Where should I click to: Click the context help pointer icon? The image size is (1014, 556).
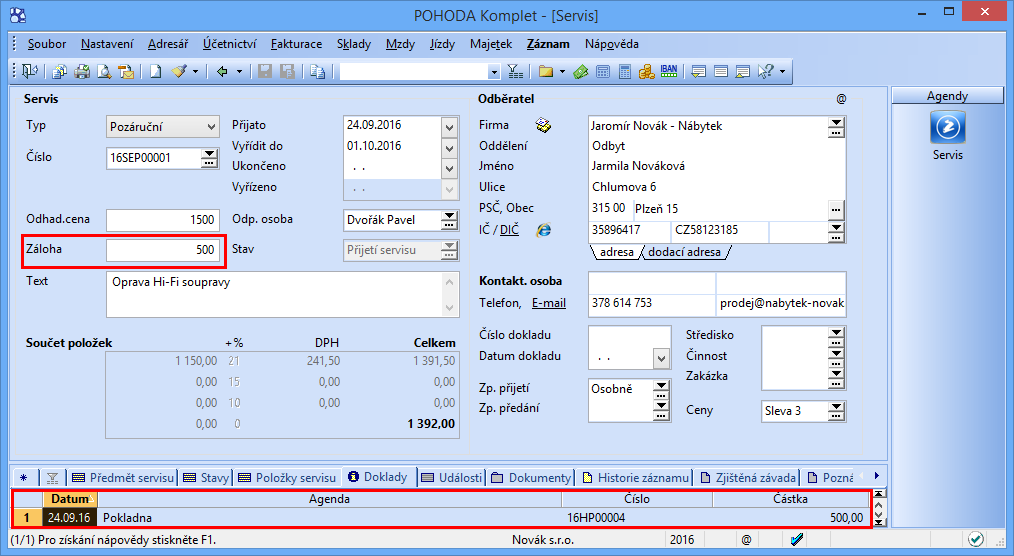point(765,71)
